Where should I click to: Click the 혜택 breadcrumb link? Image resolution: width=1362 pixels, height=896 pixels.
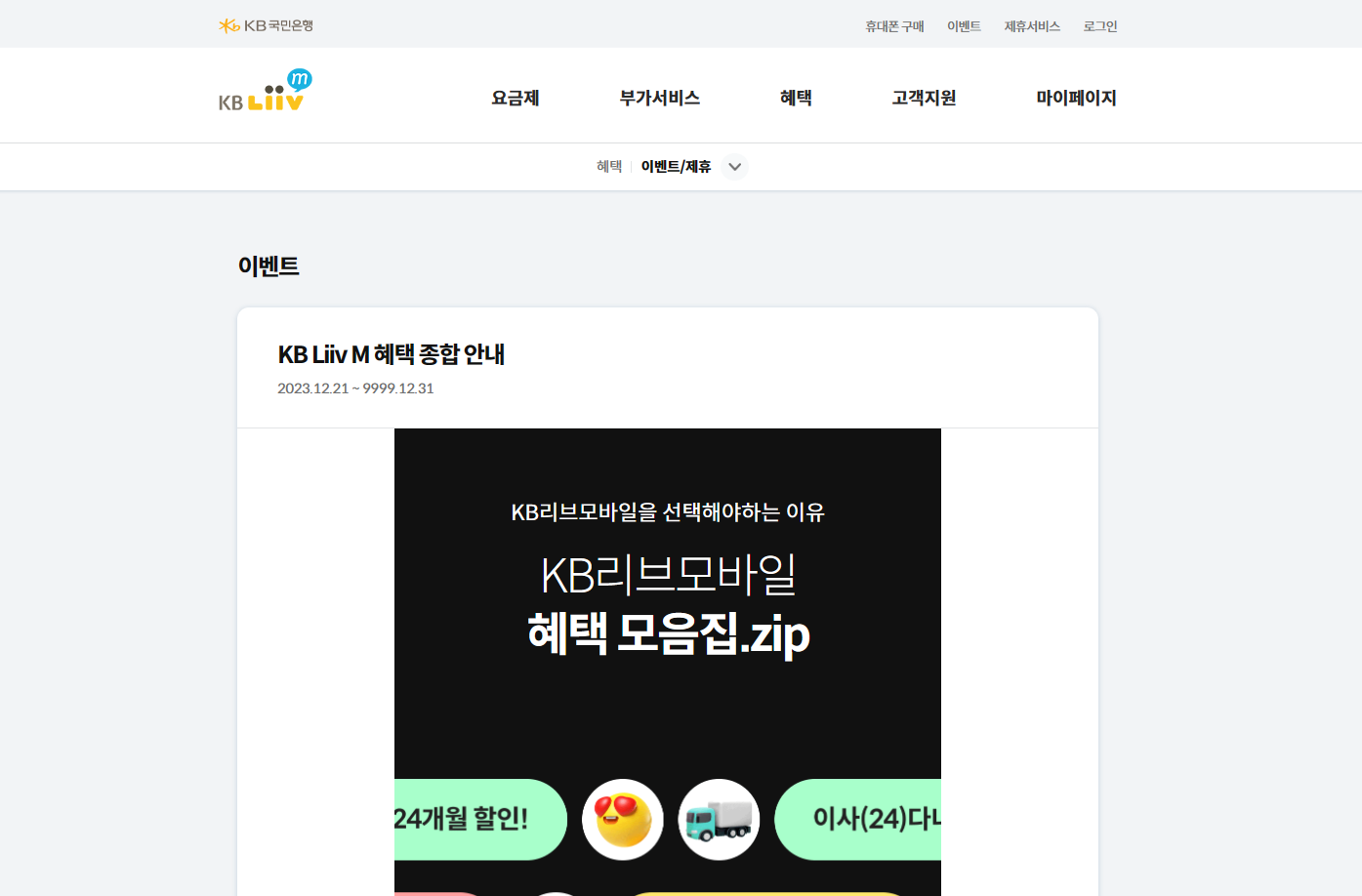point(608,166)
